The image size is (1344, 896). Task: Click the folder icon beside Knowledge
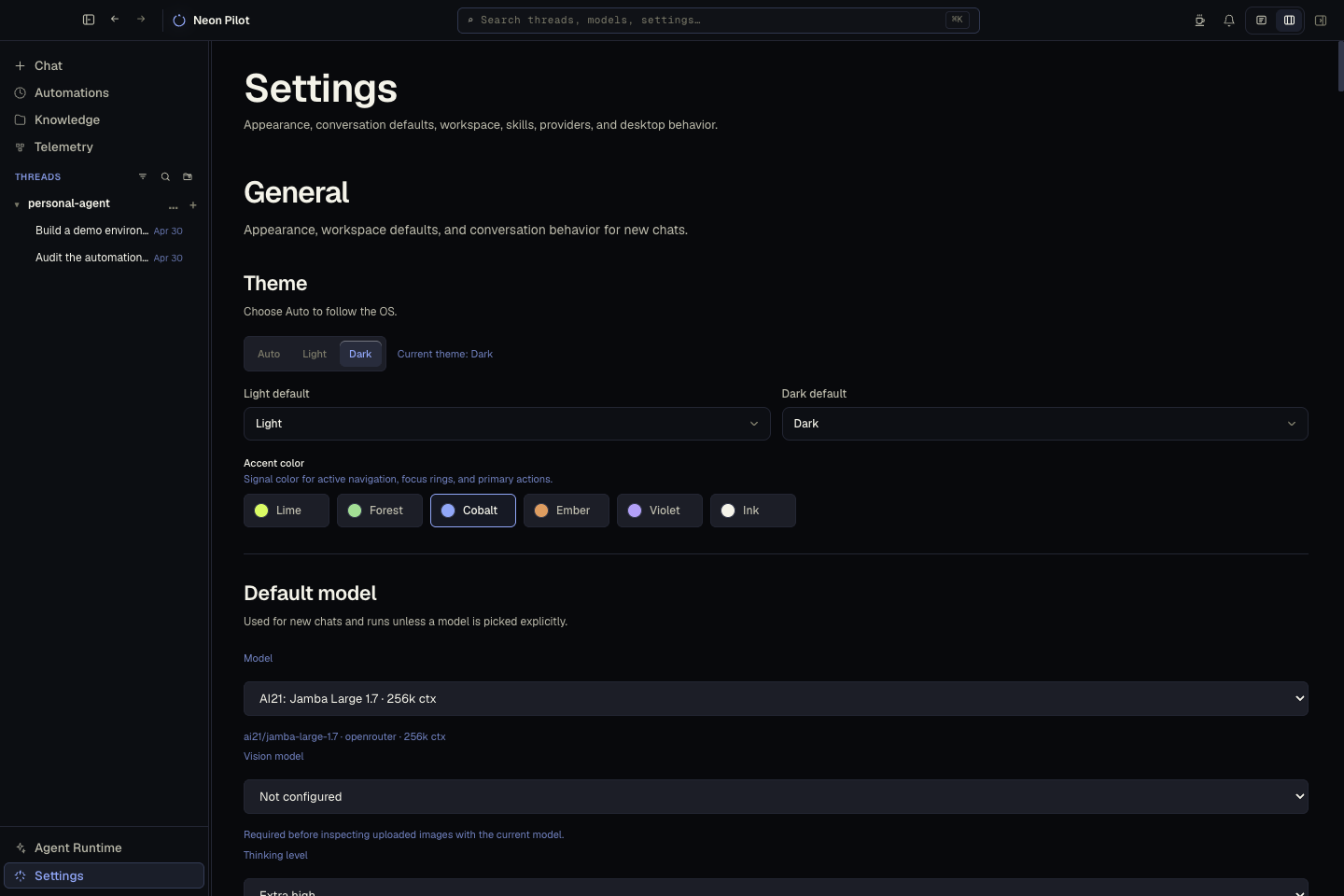(x=20, y=120)
